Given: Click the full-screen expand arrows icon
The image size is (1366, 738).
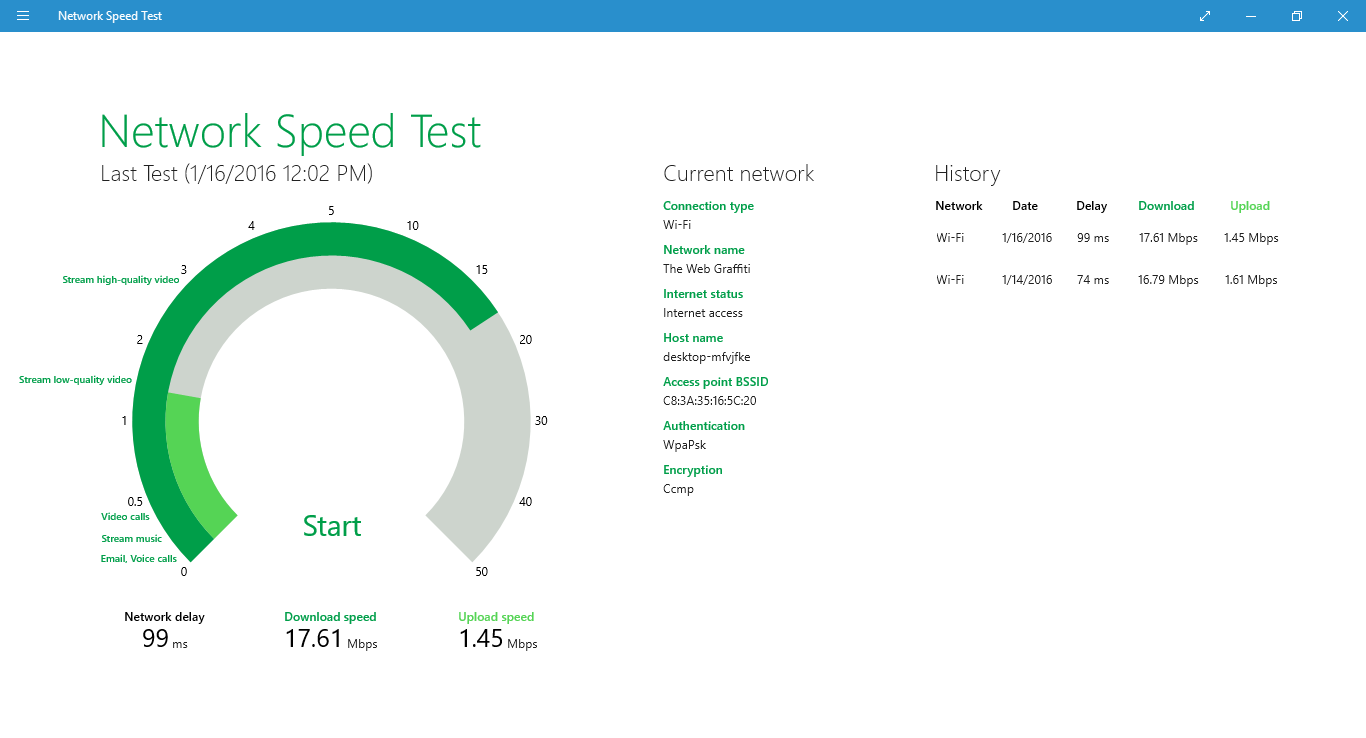Looking at the screenshot, I should pos(1205,16).
